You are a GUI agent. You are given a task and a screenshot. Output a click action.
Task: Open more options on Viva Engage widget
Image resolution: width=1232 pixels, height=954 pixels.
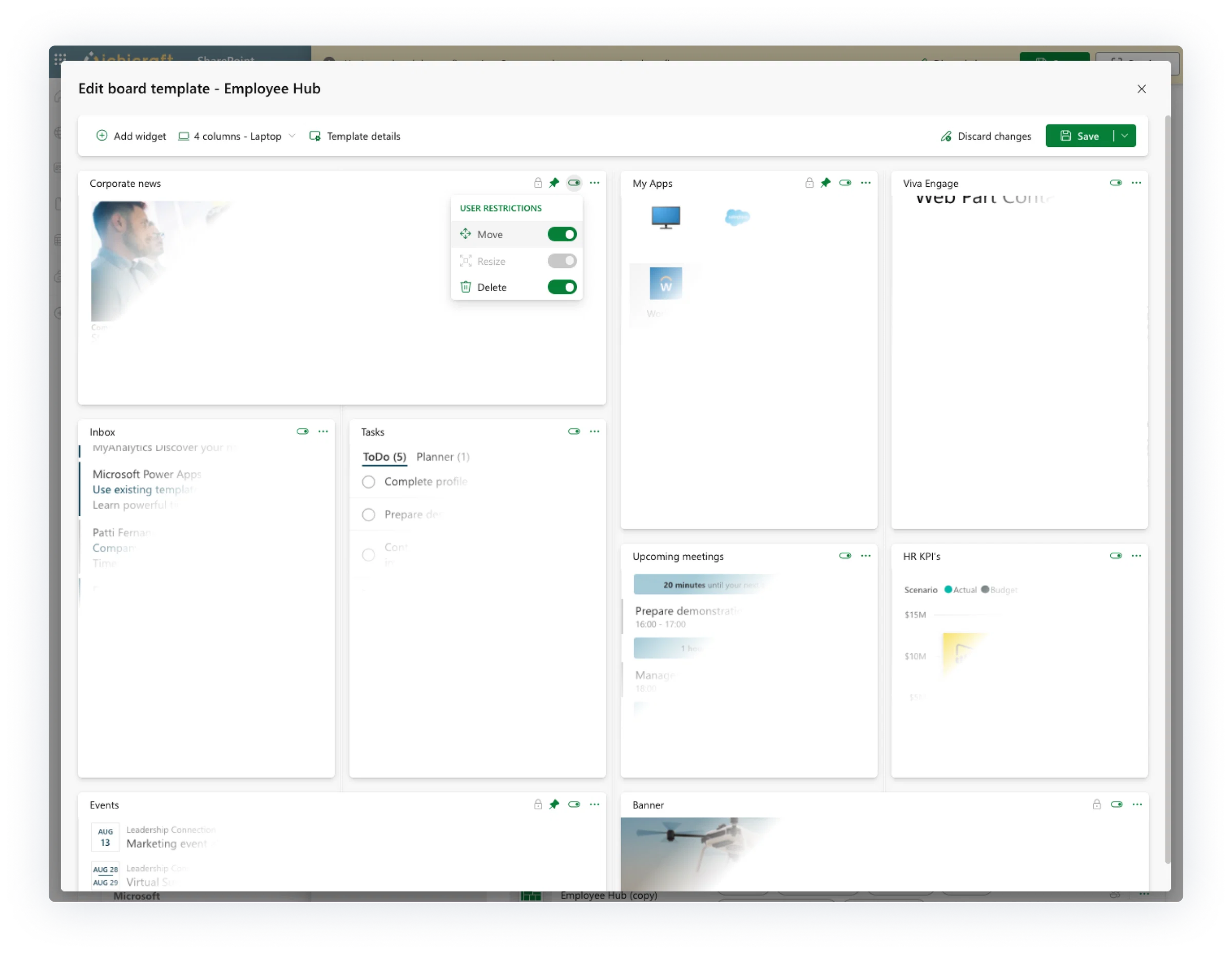(x=1137, y=183)
